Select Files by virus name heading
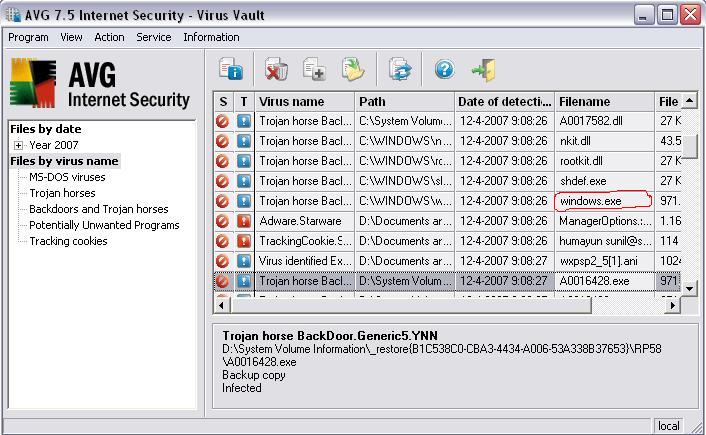 (x=64, y=161)
